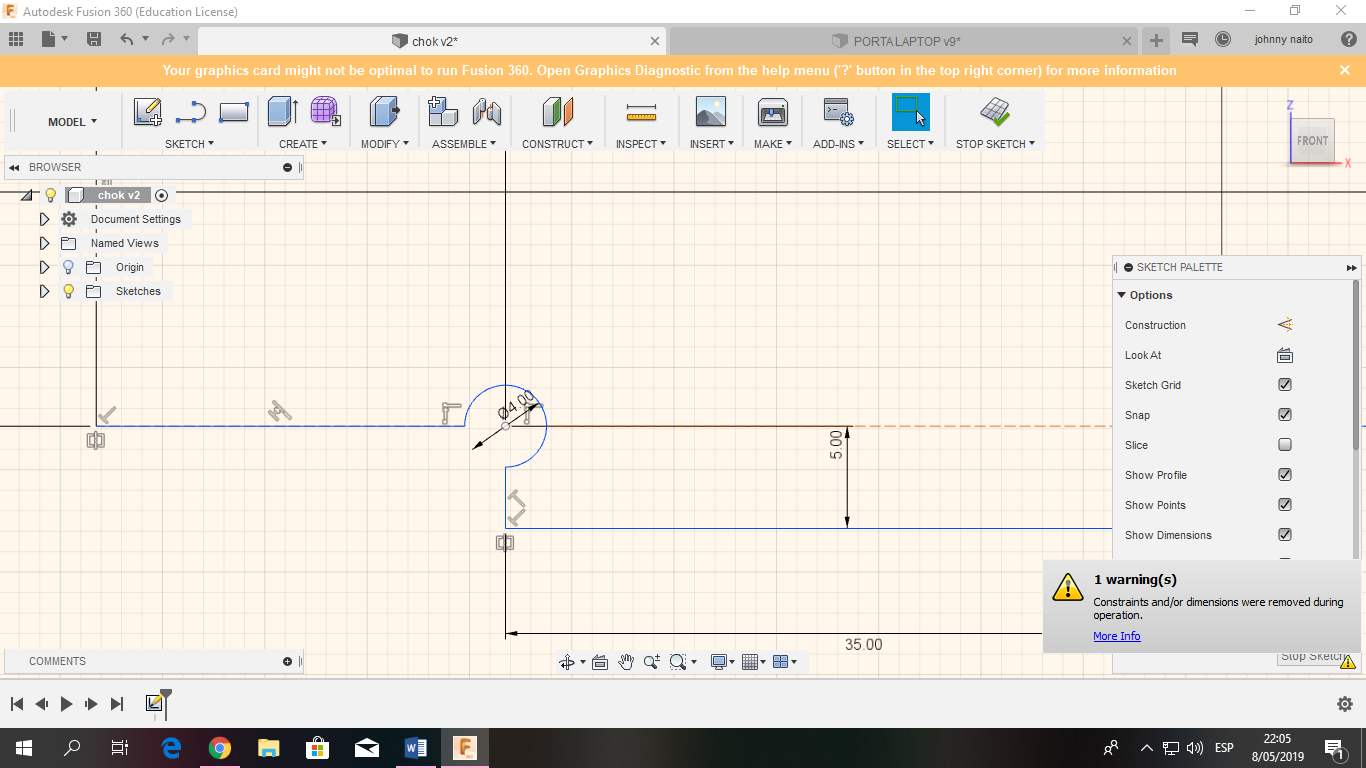Click the Create Sketch icon

[x=148, y=112]
